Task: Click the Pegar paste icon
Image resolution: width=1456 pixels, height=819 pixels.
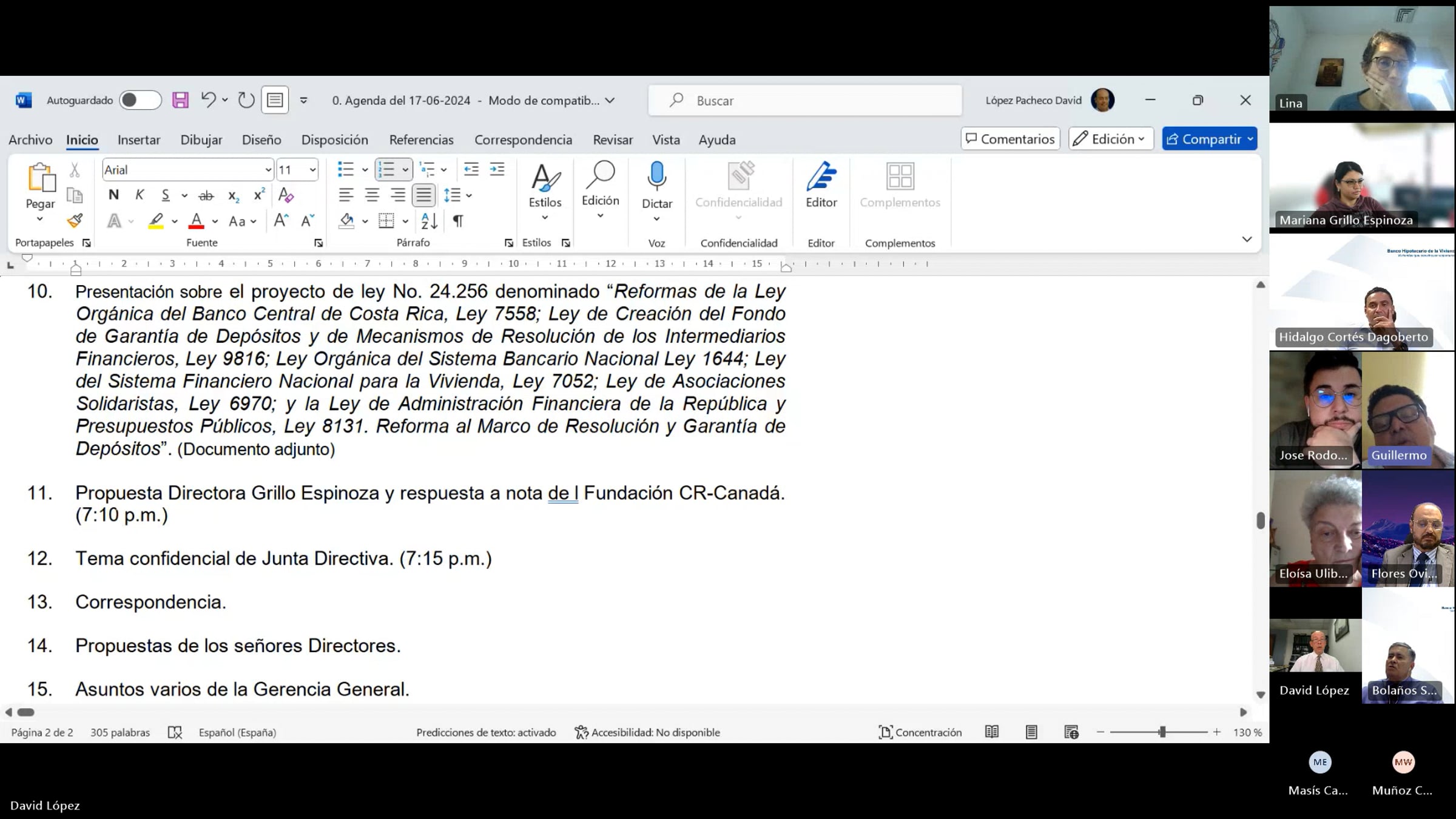Action: (x=41, y=178)
